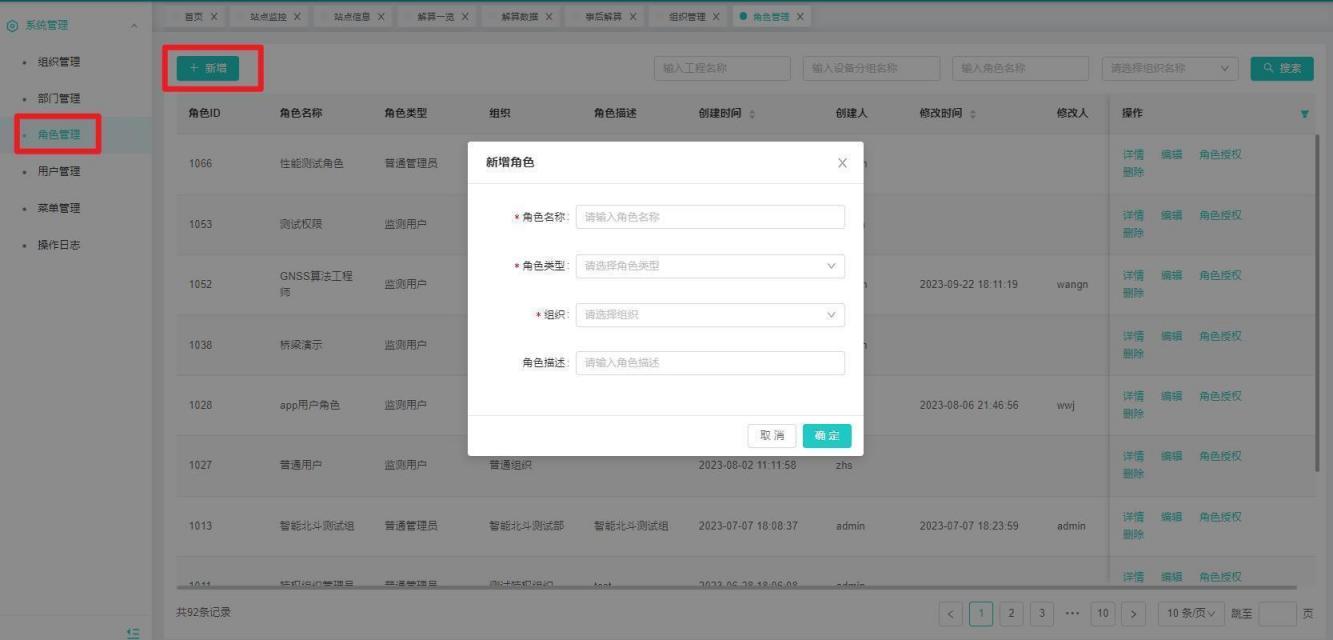Screen dimensions: 1333x640
Task: Go to previous page arrow
Action: pyautogui.click(x=952, y=613)
